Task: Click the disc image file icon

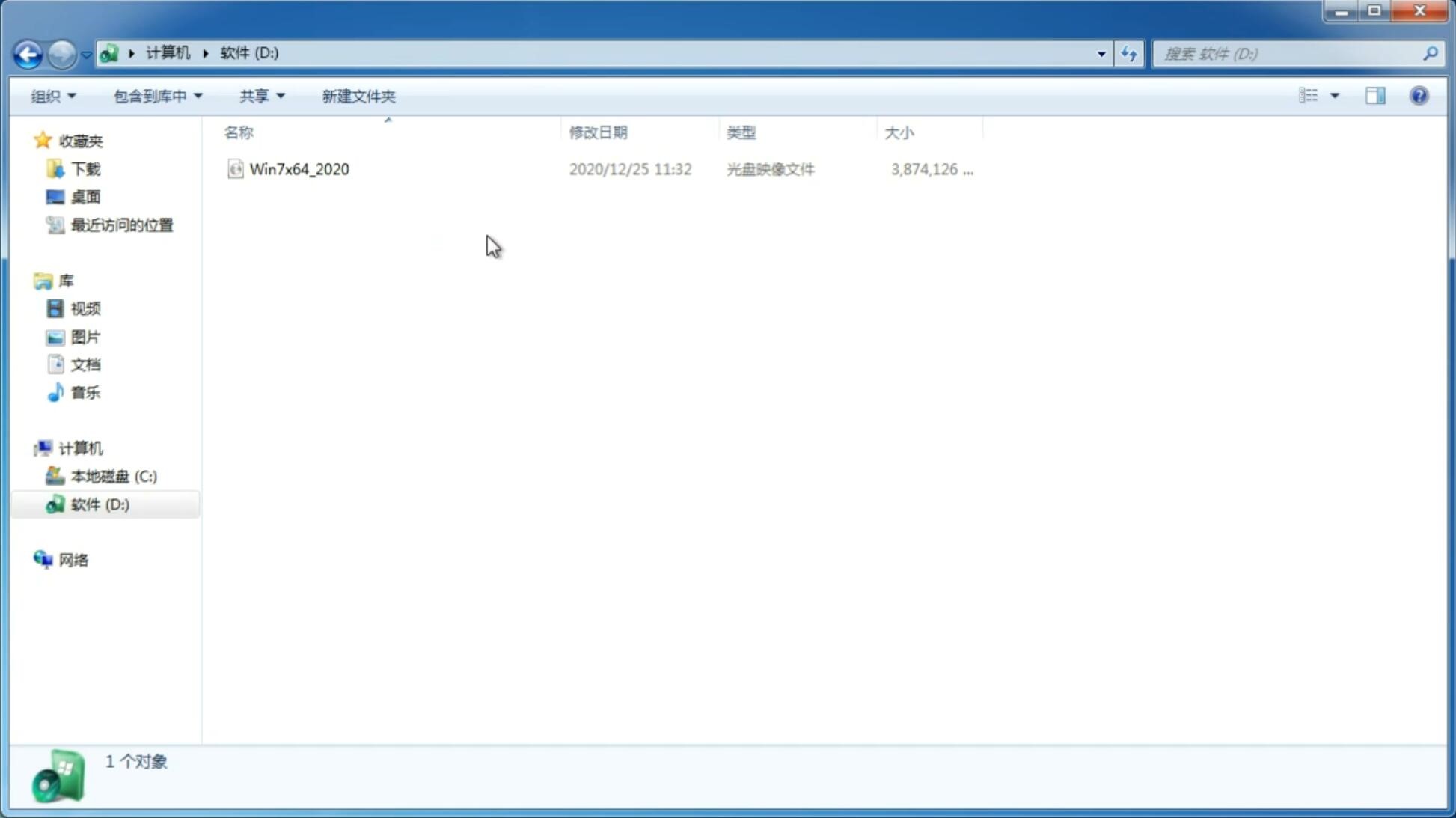Action: click(x=234, y=168)
